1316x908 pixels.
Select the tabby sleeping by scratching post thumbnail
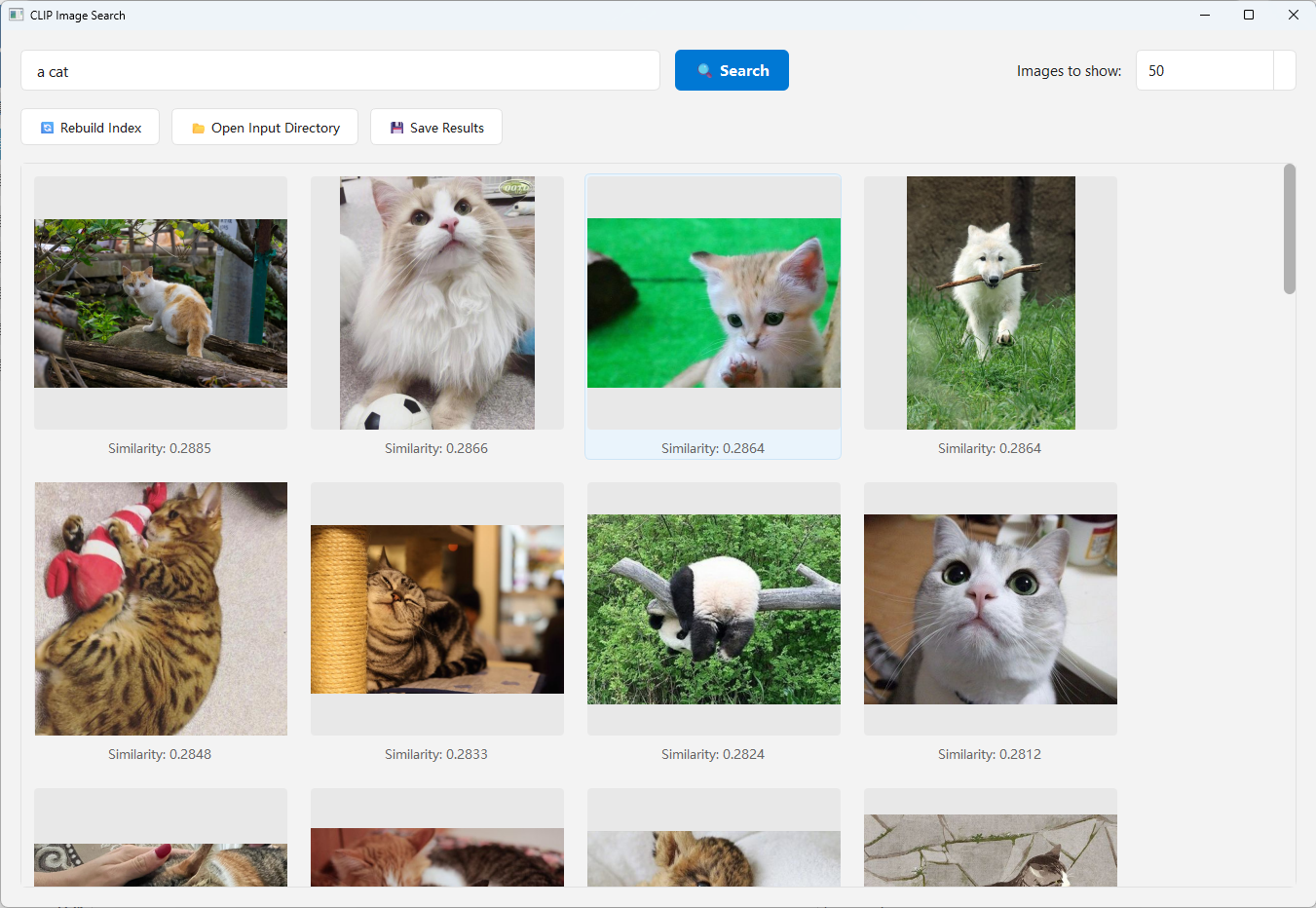point(437,609)
